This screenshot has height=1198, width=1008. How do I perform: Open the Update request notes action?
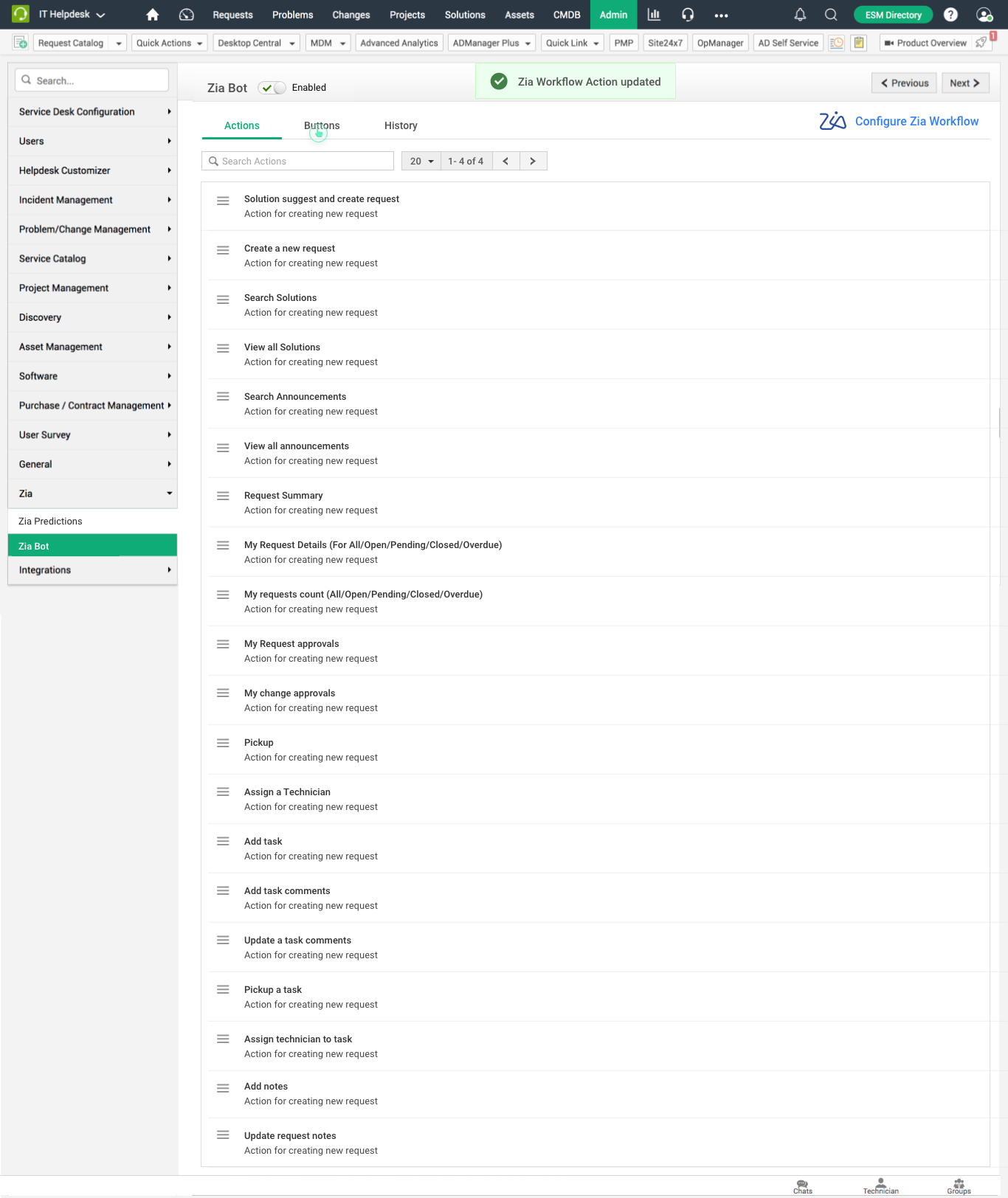[290, 1136]
